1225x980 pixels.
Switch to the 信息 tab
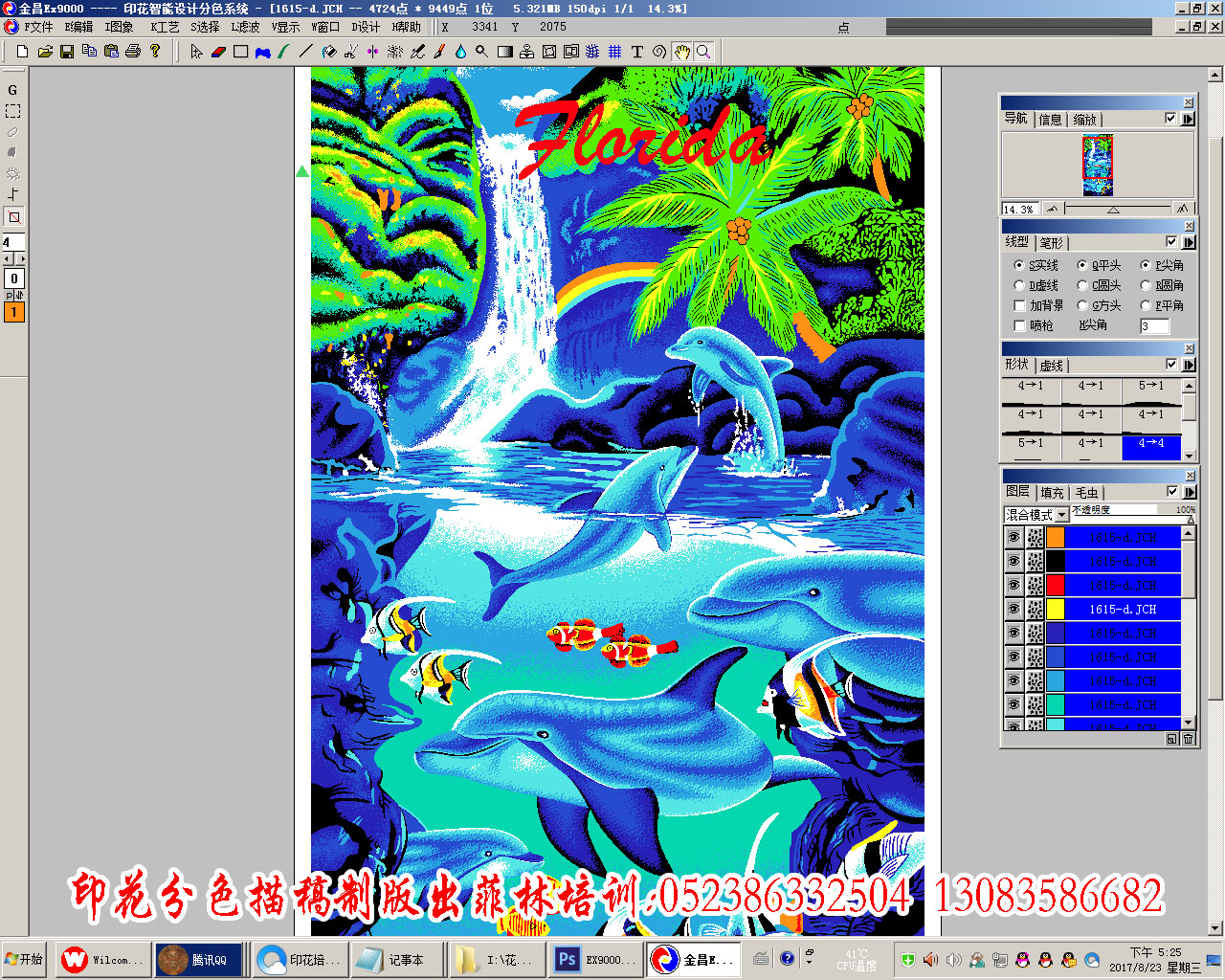[1050, 120]
